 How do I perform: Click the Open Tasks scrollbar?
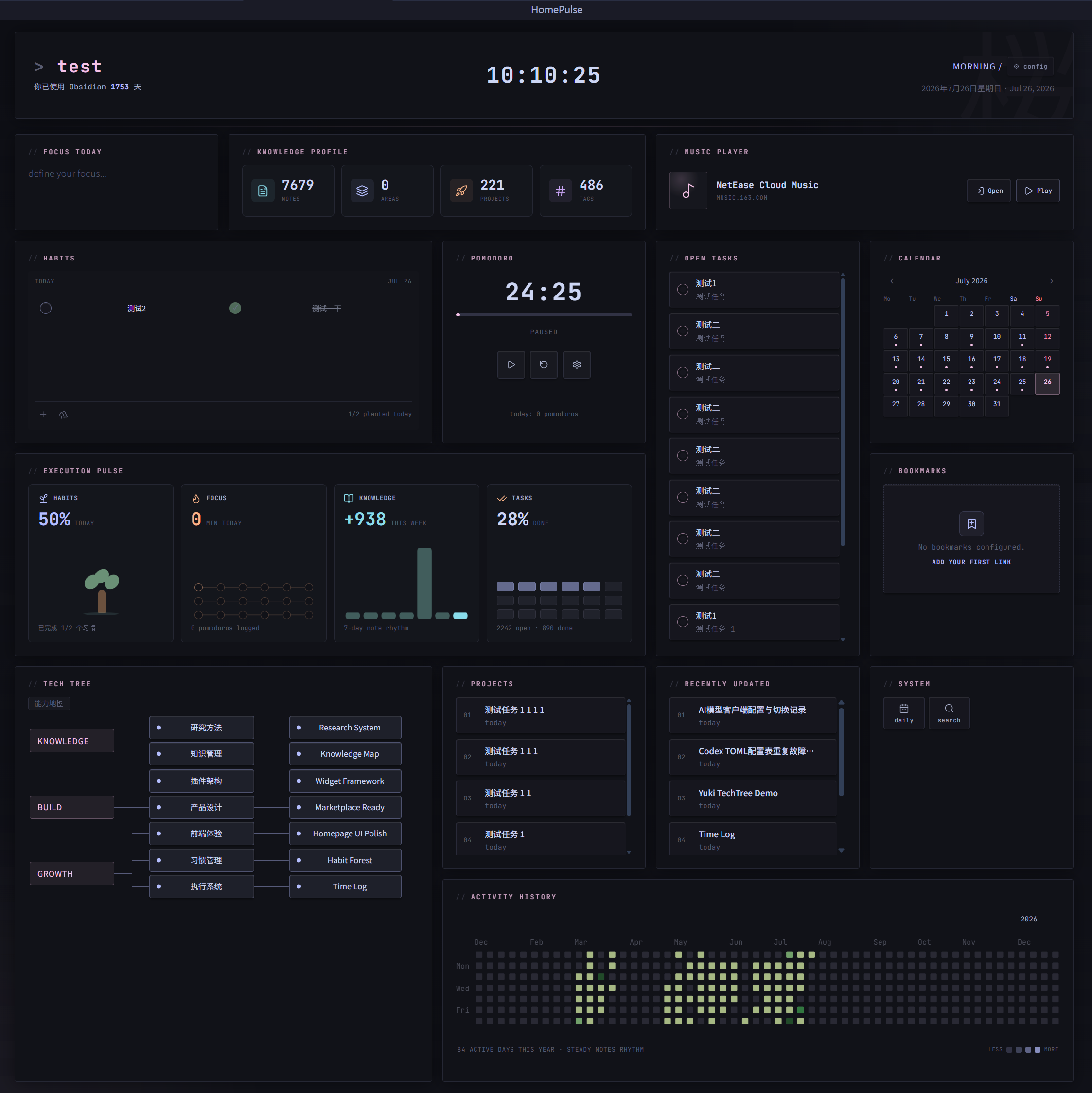click(x=843, y=412)
